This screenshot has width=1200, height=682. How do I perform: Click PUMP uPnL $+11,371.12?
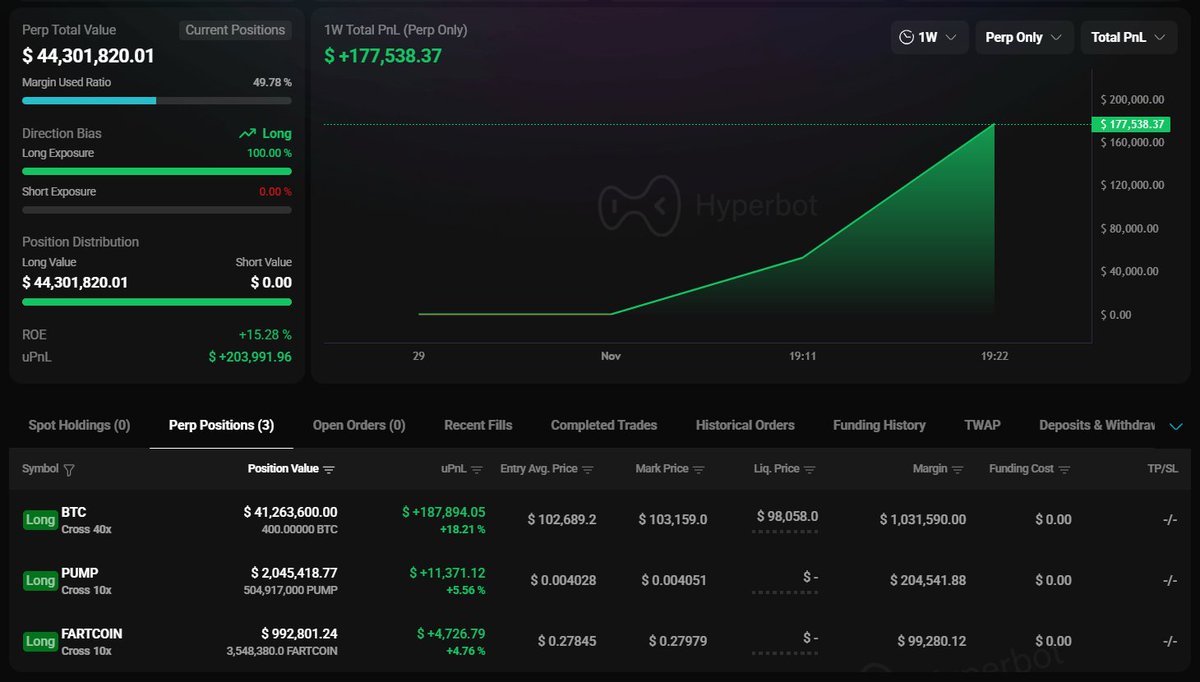pos(447,573)
